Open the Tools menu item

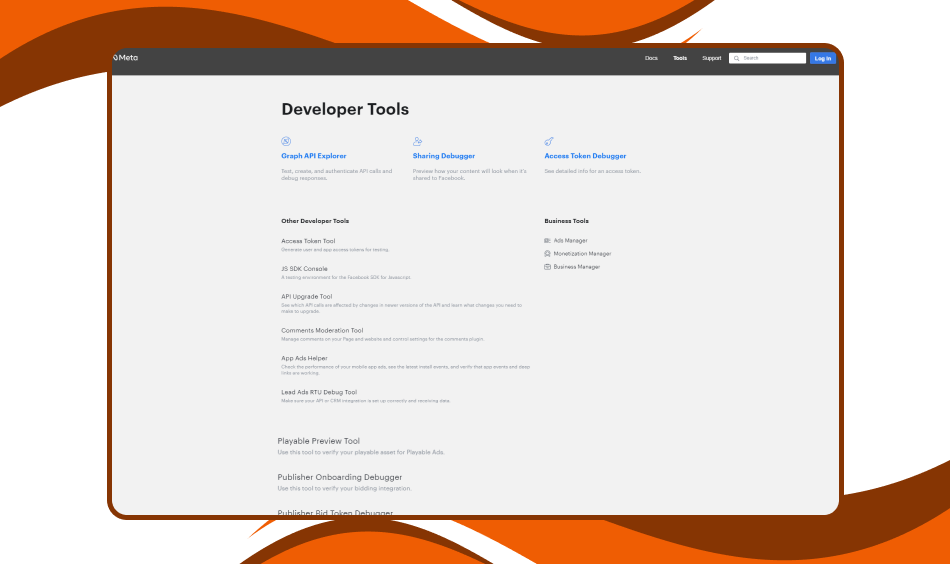[680, 58]
